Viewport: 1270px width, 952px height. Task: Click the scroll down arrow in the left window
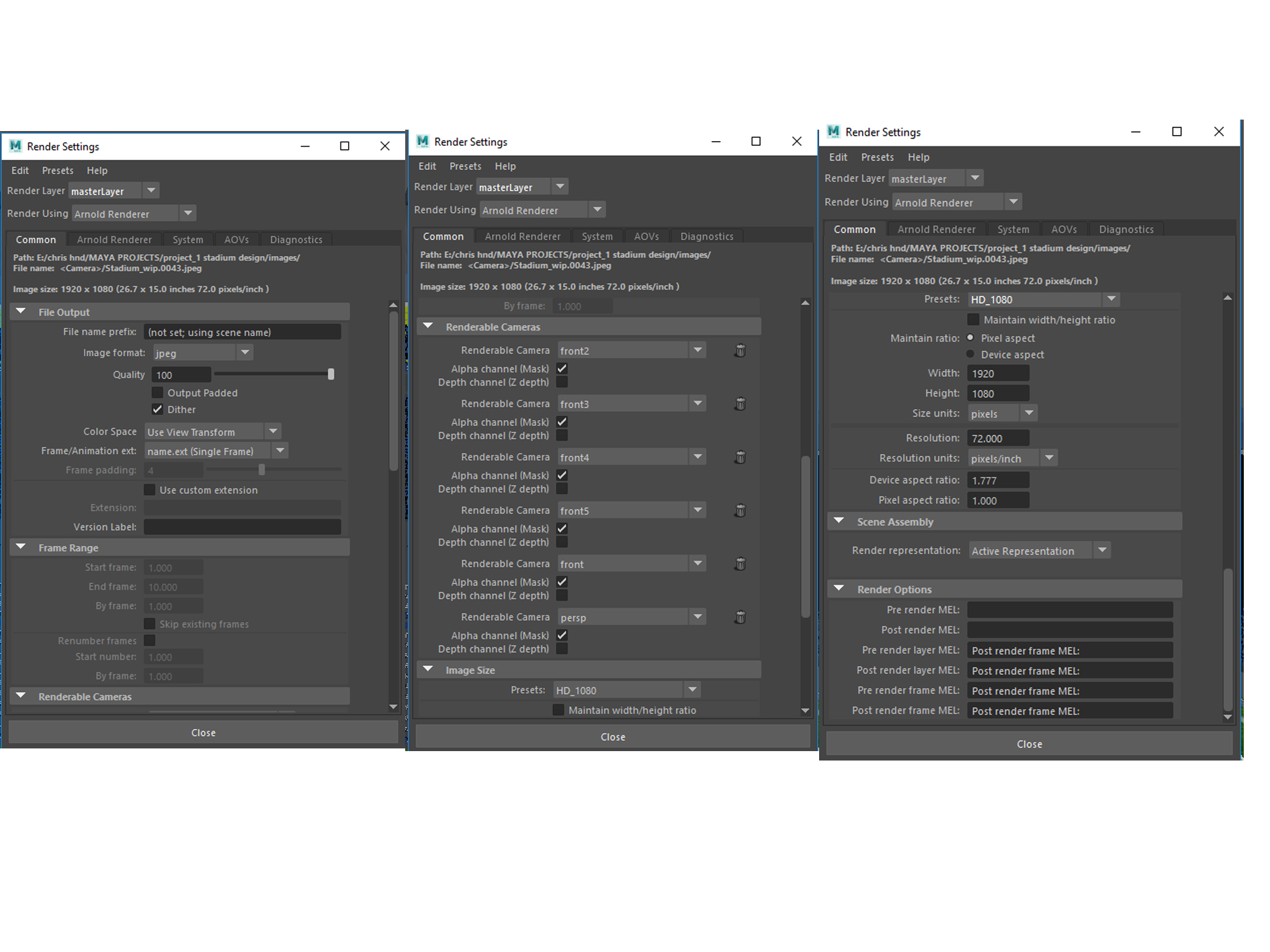pos(394,707)
